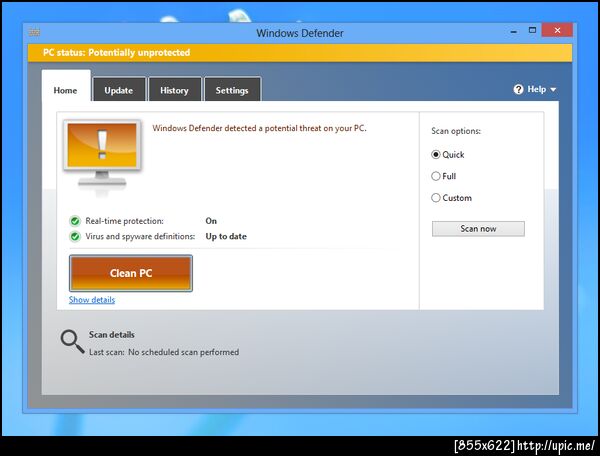
Task: Open the Show details link
Action: [92, 300]
